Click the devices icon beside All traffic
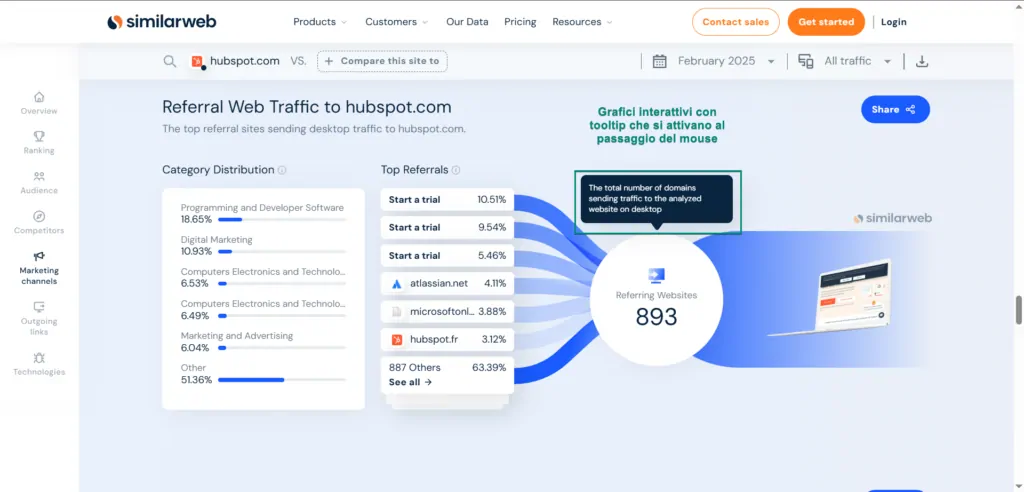 click(x=806, y=61)
